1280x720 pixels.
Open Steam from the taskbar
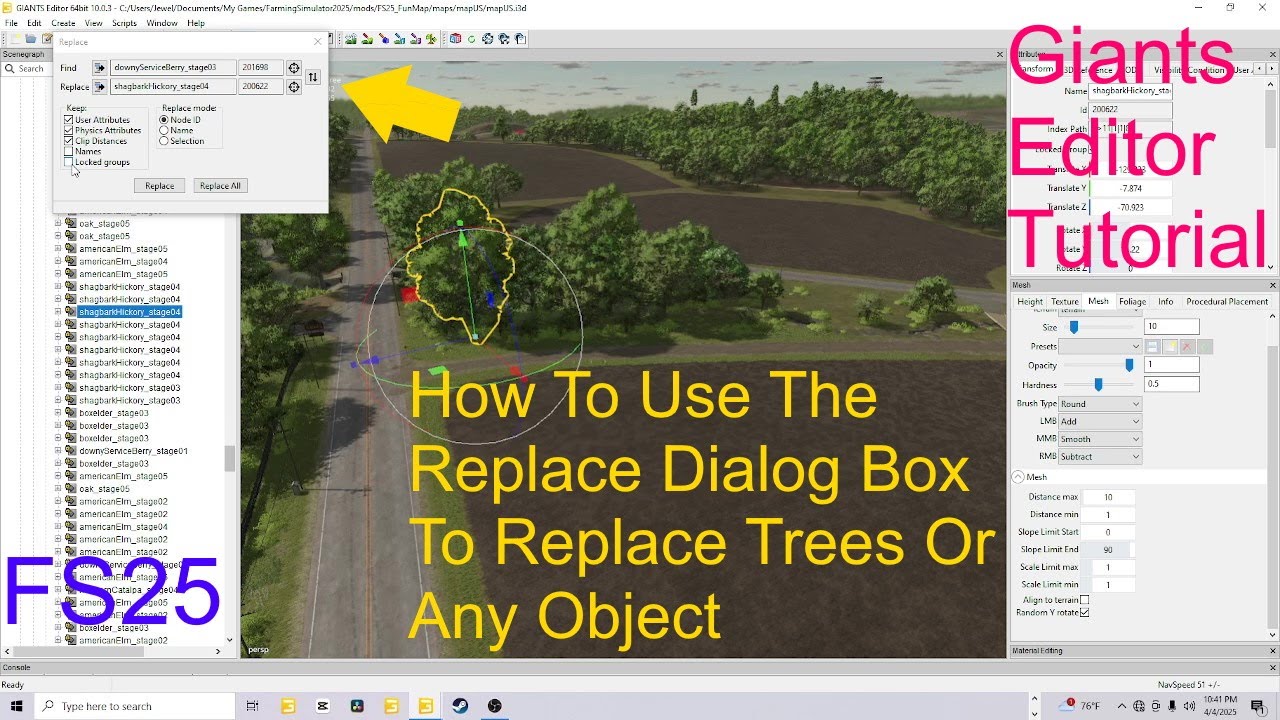tap(460, 706)
